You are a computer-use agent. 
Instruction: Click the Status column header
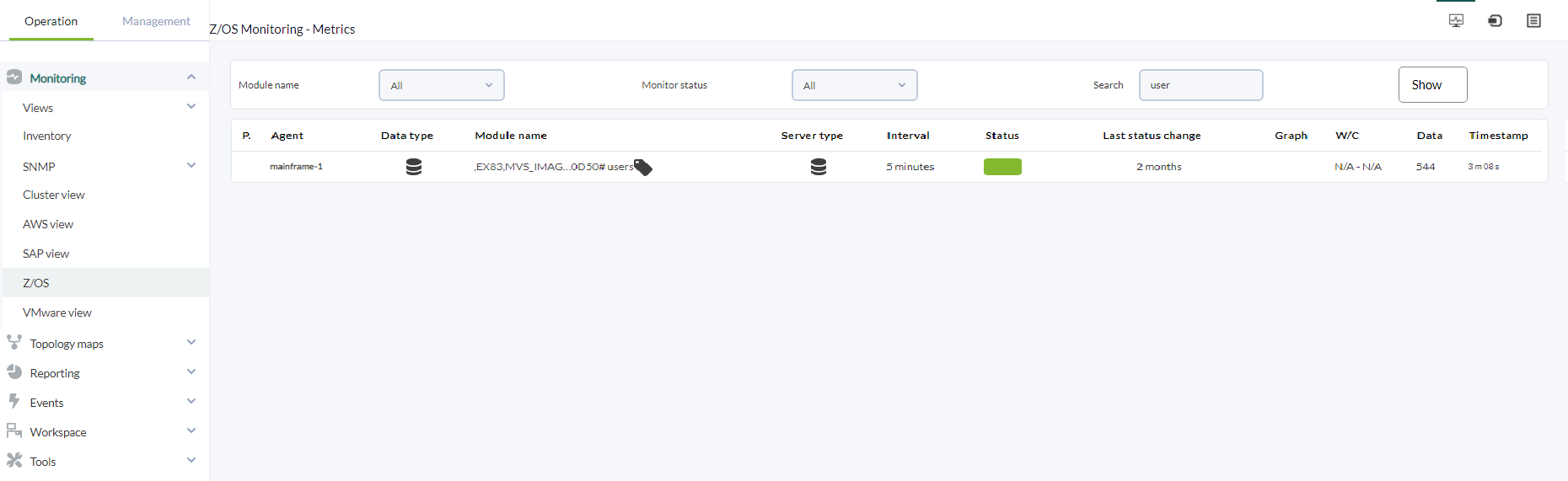click(x=1002, y=136)
